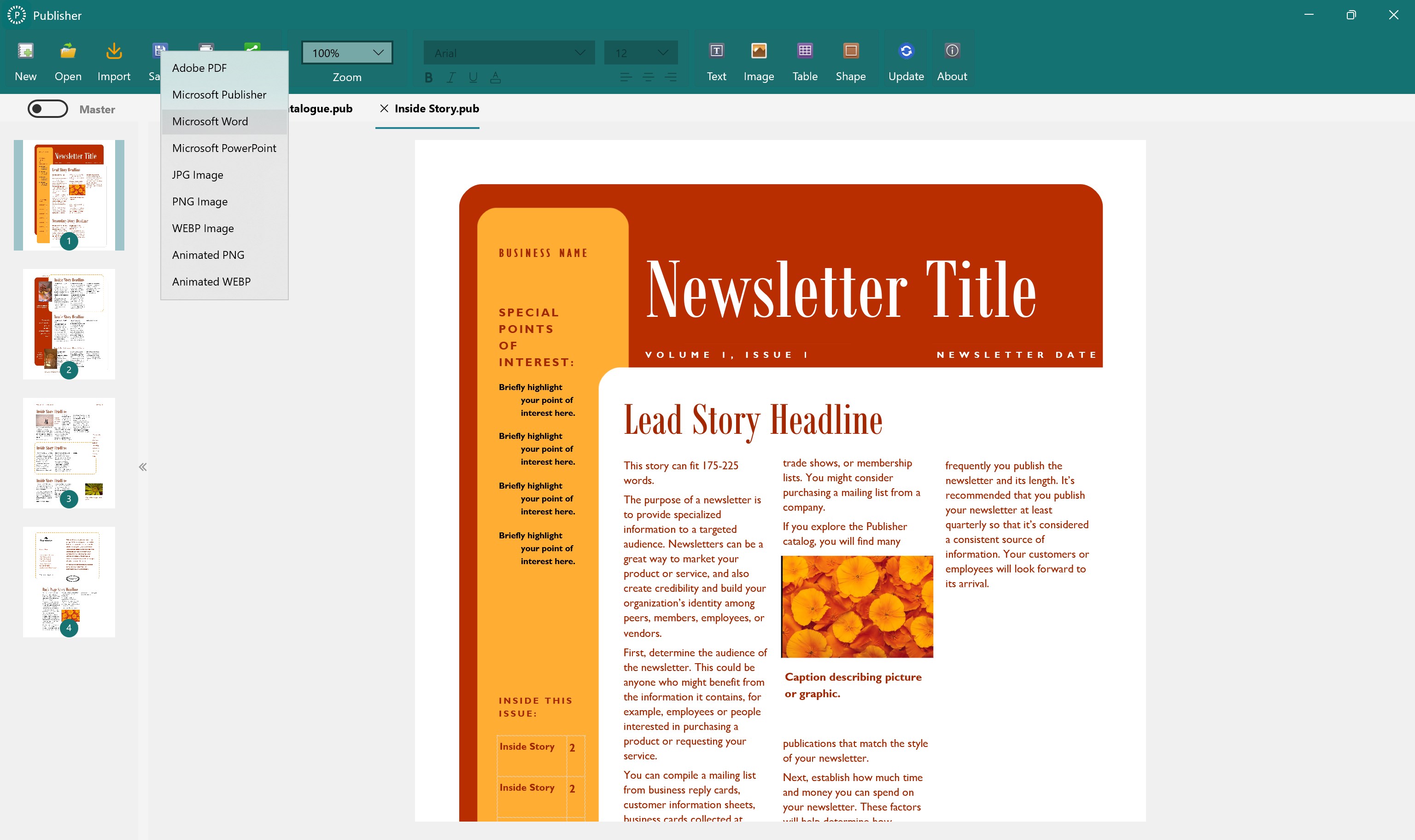Image resolution: width=1415 pixels, height=840 pixels.
Task: Insert a table using the Table icon
Action: click(805, 58)
